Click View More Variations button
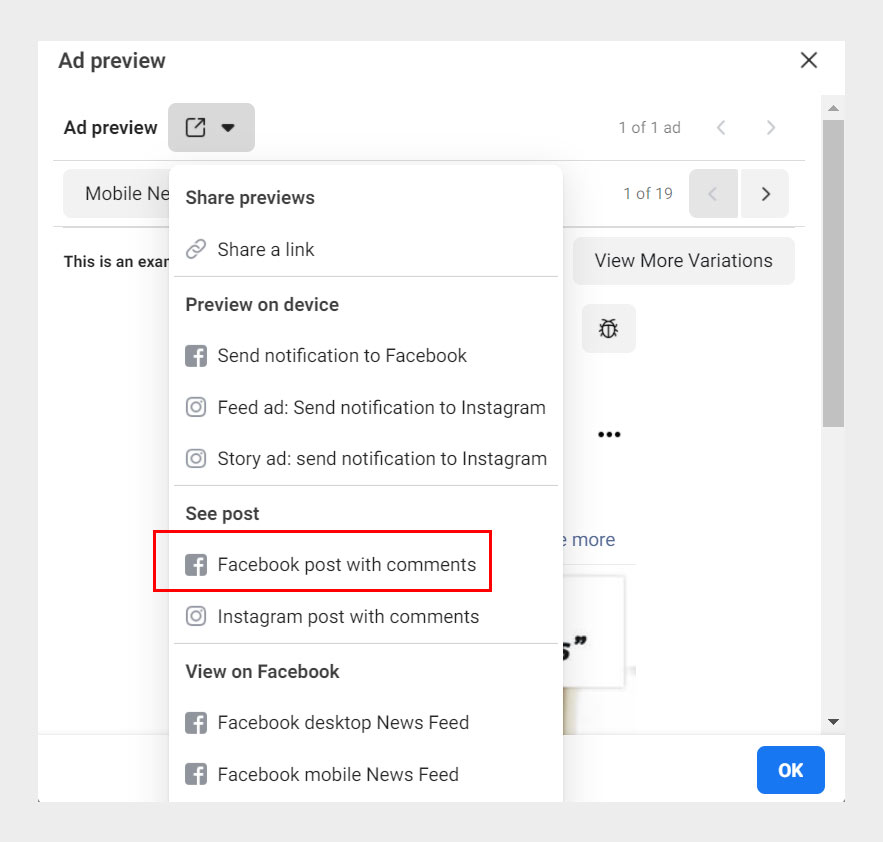 pos(684,261)
